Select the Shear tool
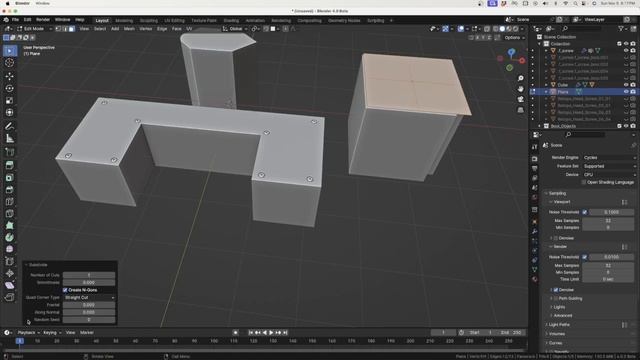 point(9,285)
